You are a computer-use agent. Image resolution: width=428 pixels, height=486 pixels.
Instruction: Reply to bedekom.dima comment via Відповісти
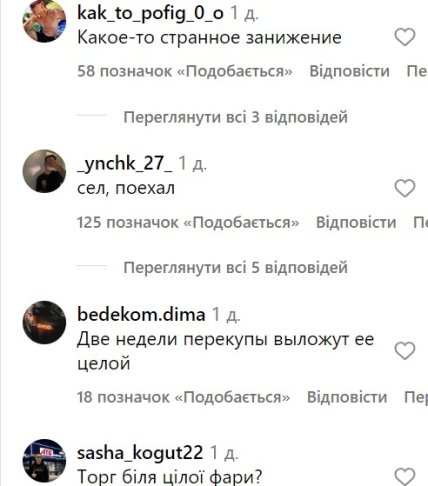click(x=347, y=397)
